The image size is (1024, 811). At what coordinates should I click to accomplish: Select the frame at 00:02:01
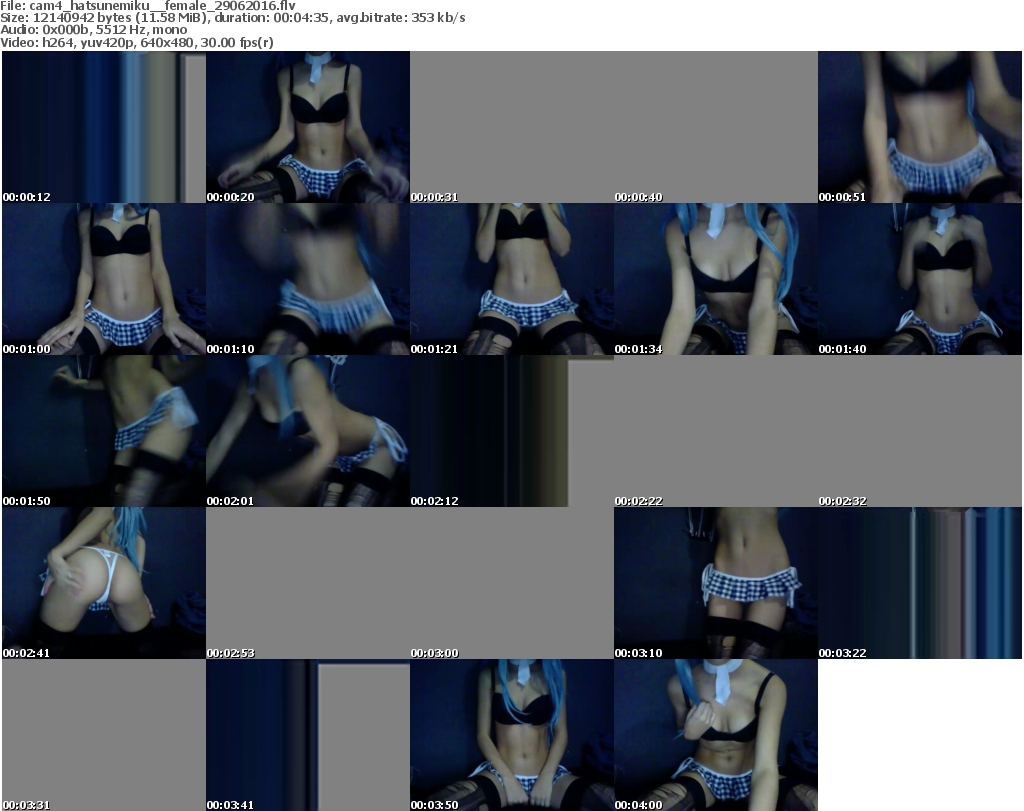tap(308, 431)
